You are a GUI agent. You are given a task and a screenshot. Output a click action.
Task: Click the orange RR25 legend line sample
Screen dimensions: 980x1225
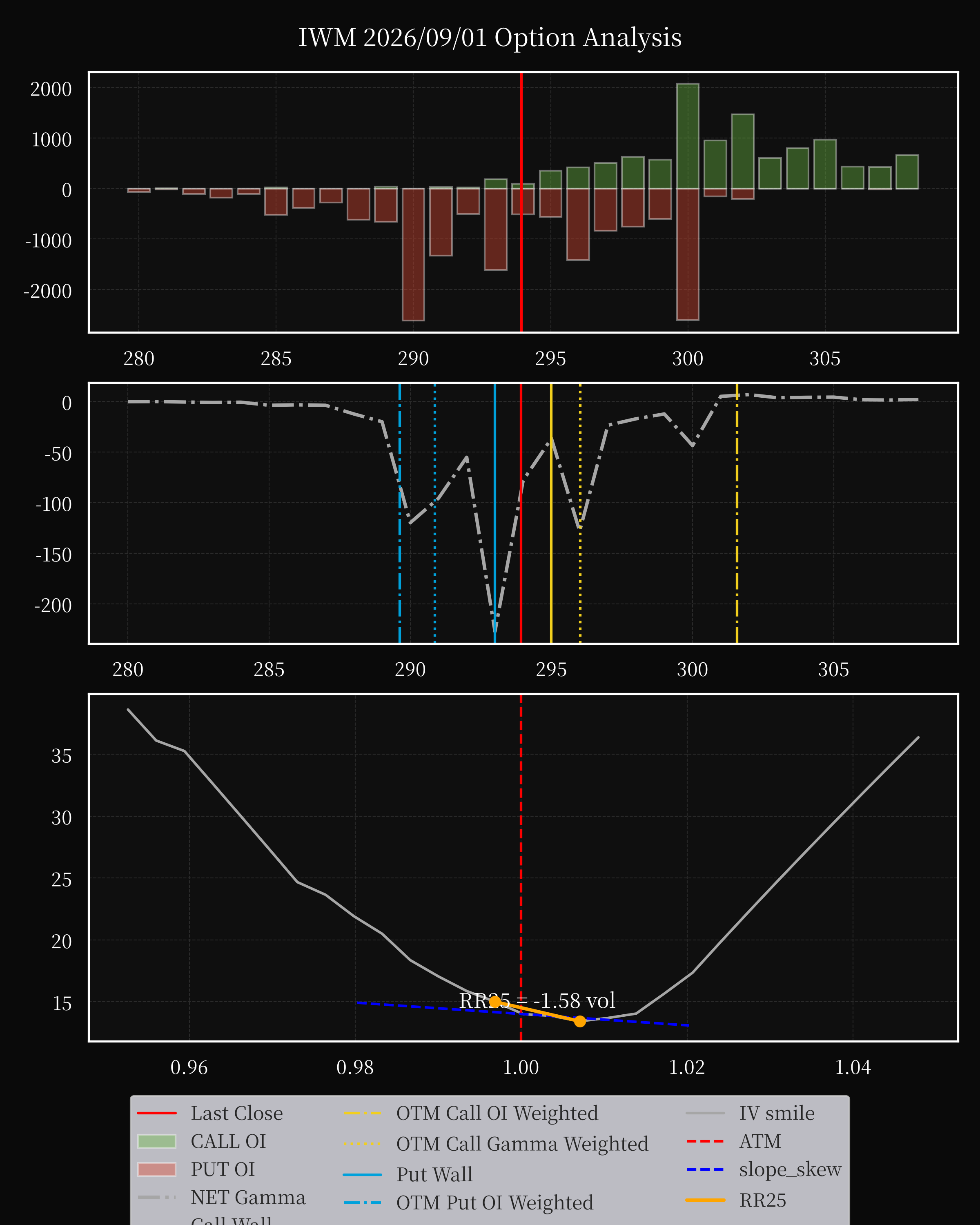pos(705,1200)
